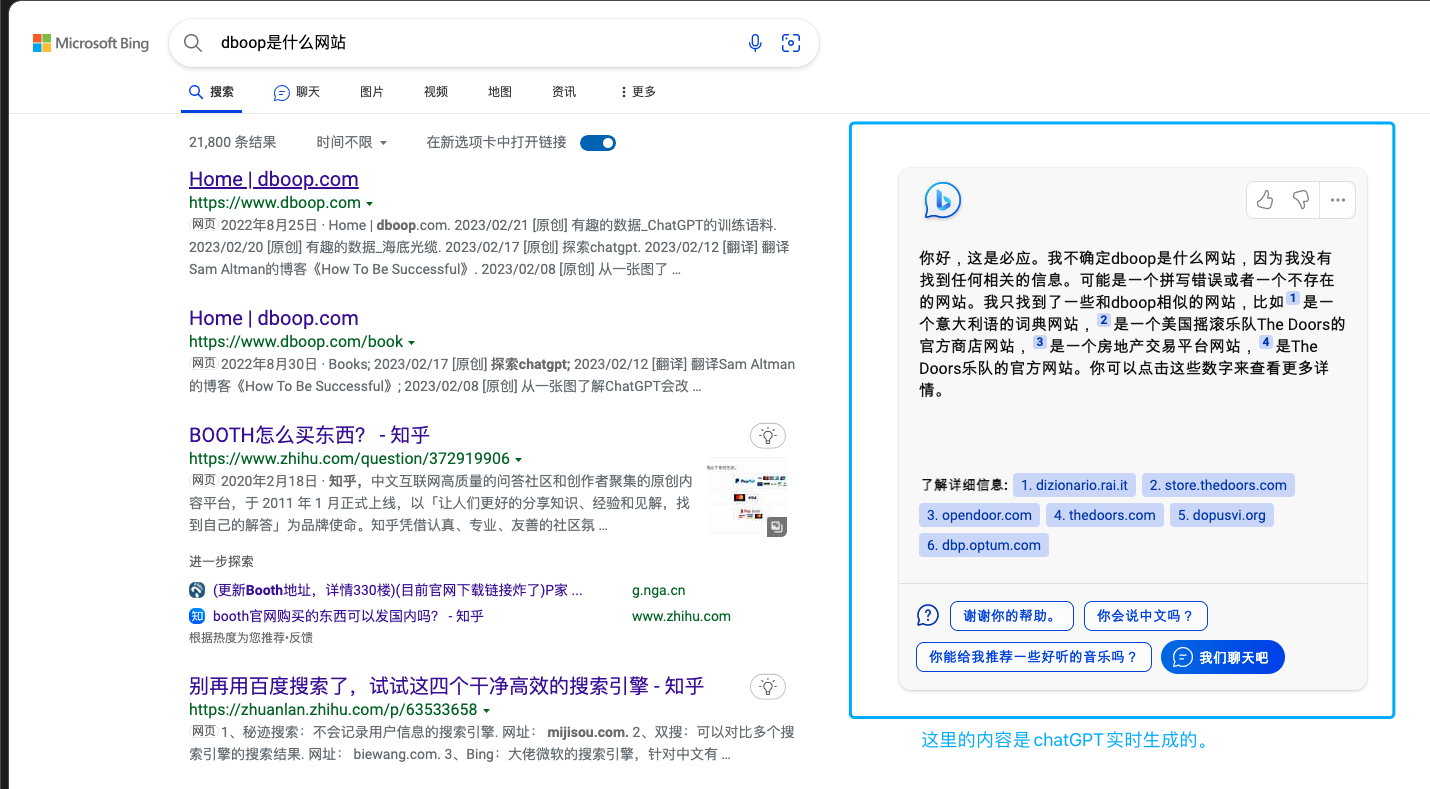Click the microphone voice search icon
The height and width of the screenshot is (789, 1430).
755,43
